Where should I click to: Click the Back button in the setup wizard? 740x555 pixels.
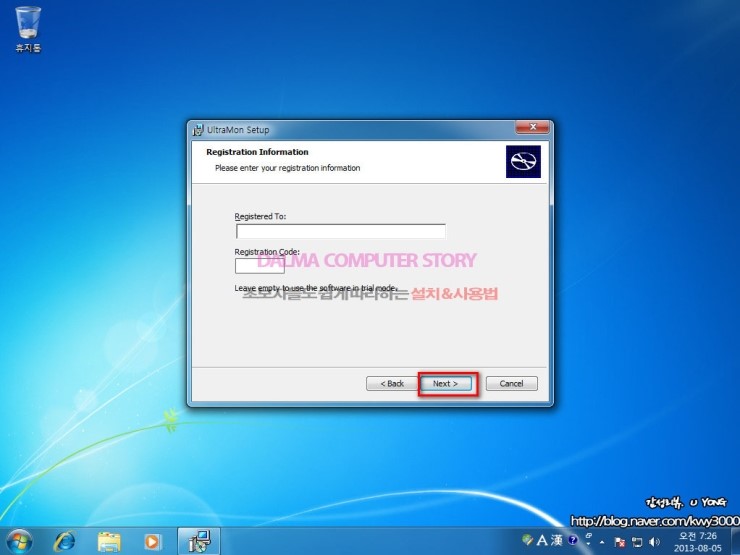tap(391, 383)
